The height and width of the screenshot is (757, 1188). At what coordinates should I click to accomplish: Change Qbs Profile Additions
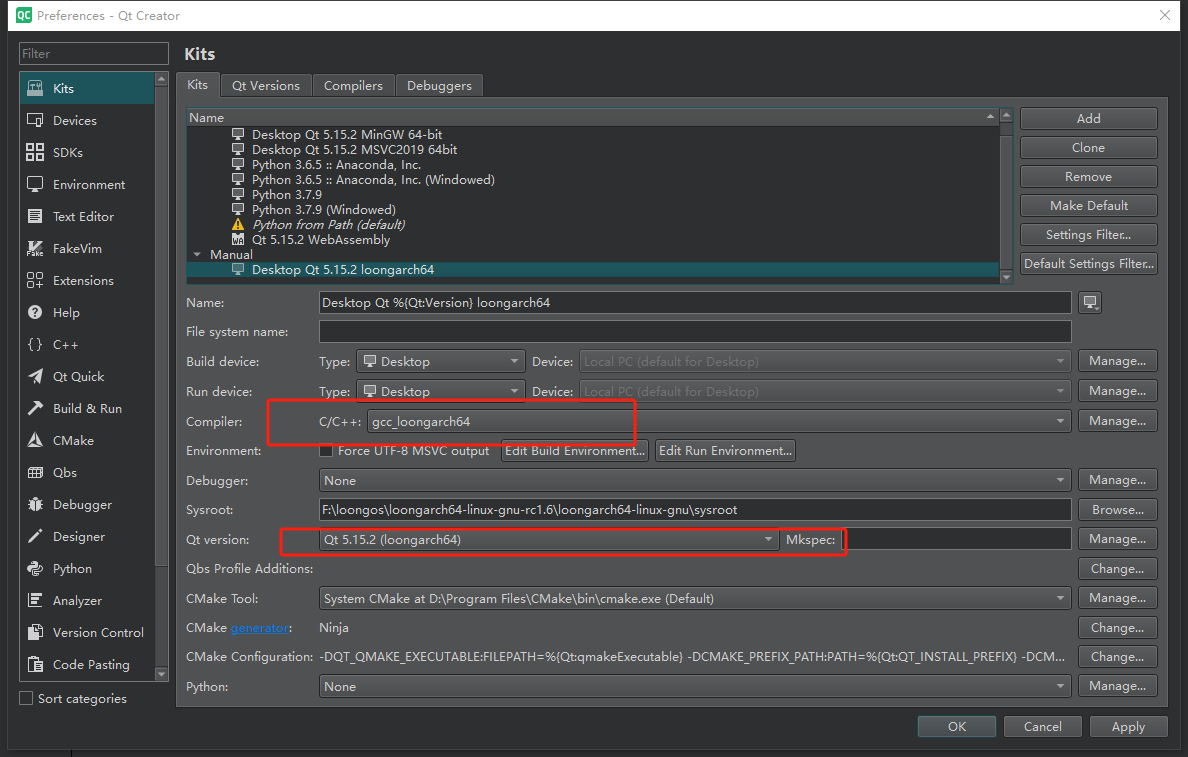coord(1118,569)
